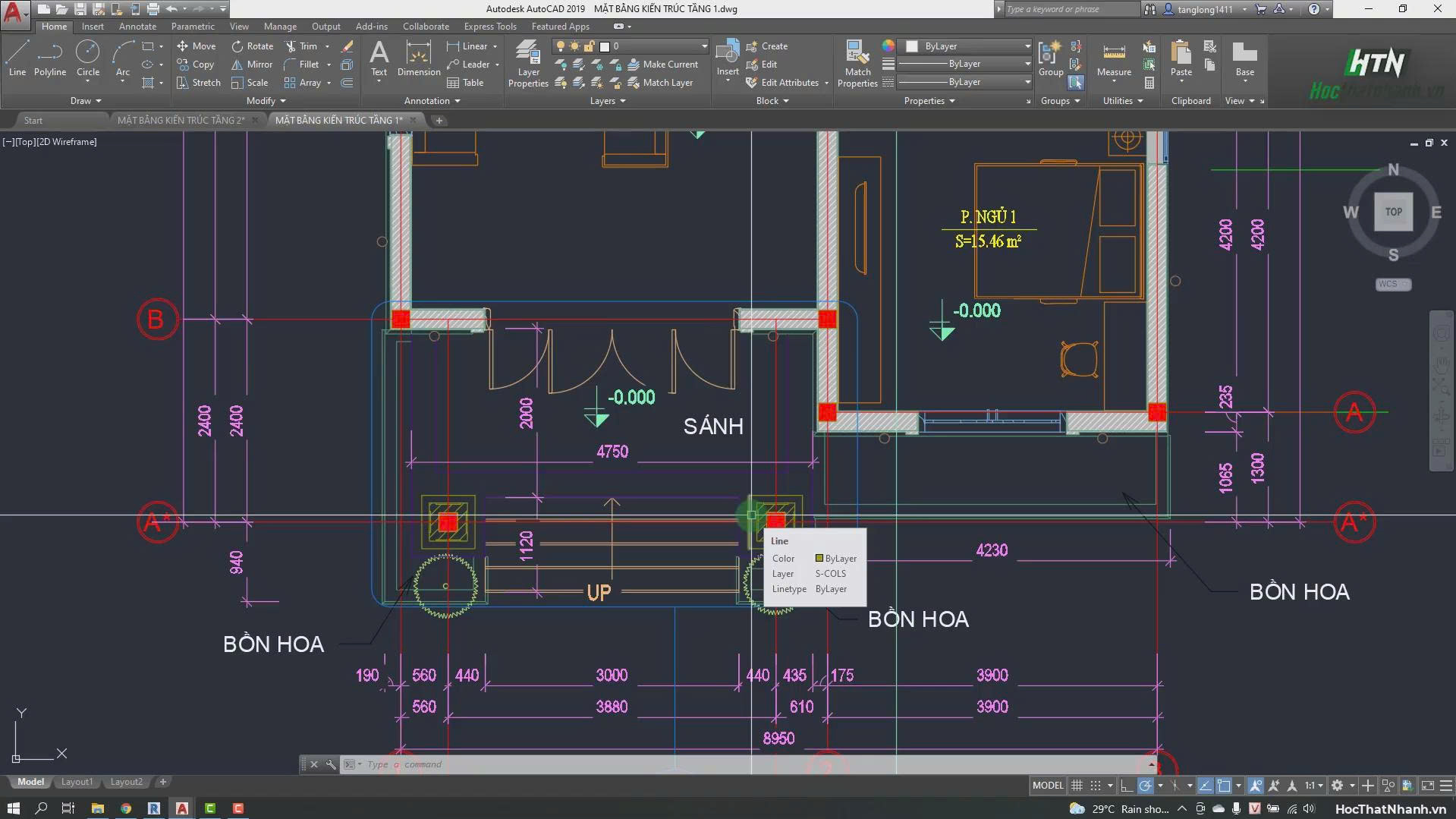Open Layer Properties manager

point(528,64)
